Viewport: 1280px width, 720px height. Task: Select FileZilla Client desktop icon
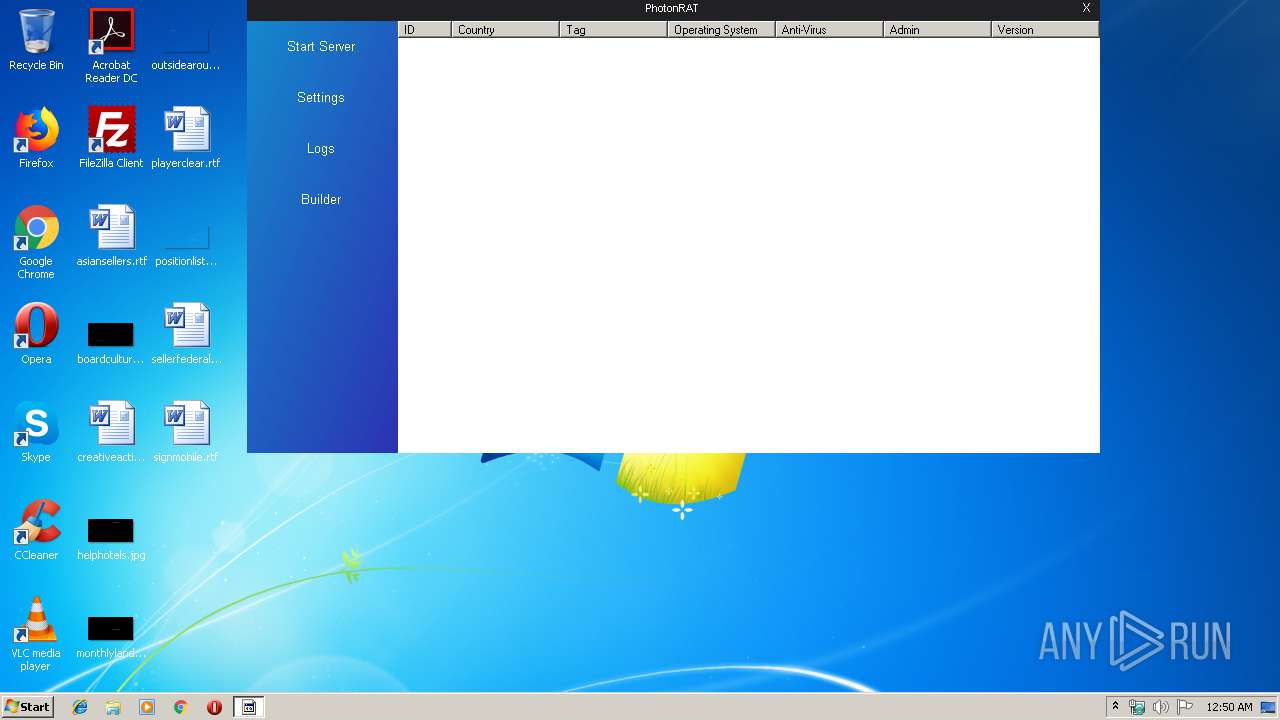[x=111, y=138]
